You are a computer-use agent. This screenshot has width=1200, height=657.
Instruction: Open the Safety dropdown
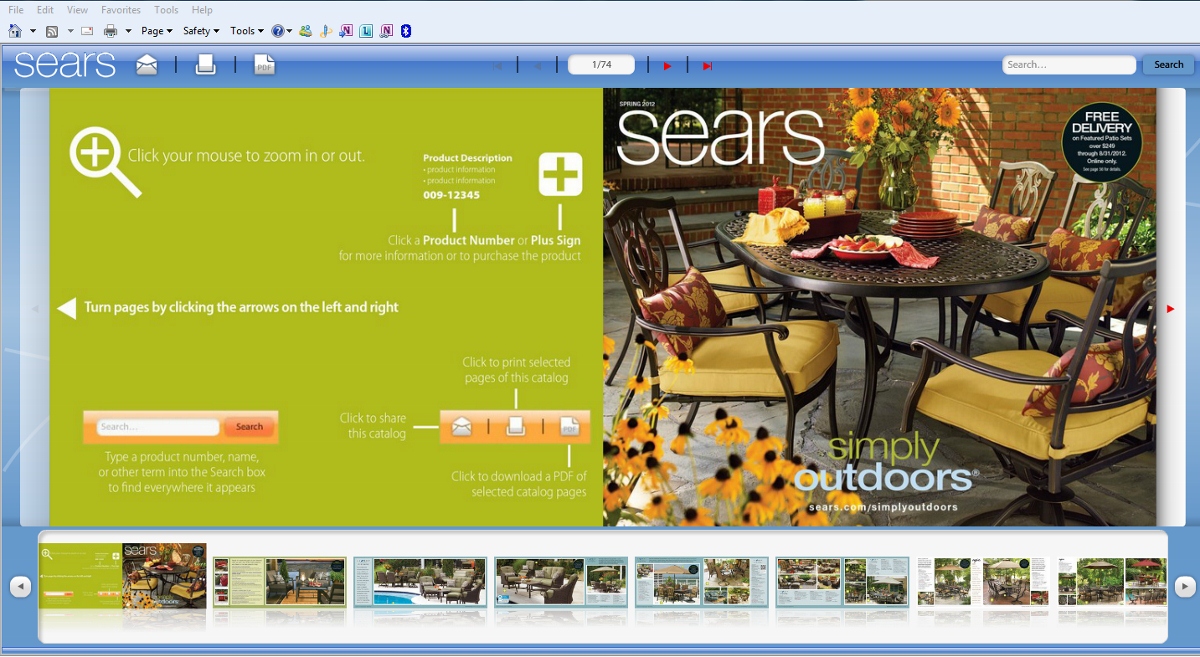pyautogui.click(x=201, y=31)
